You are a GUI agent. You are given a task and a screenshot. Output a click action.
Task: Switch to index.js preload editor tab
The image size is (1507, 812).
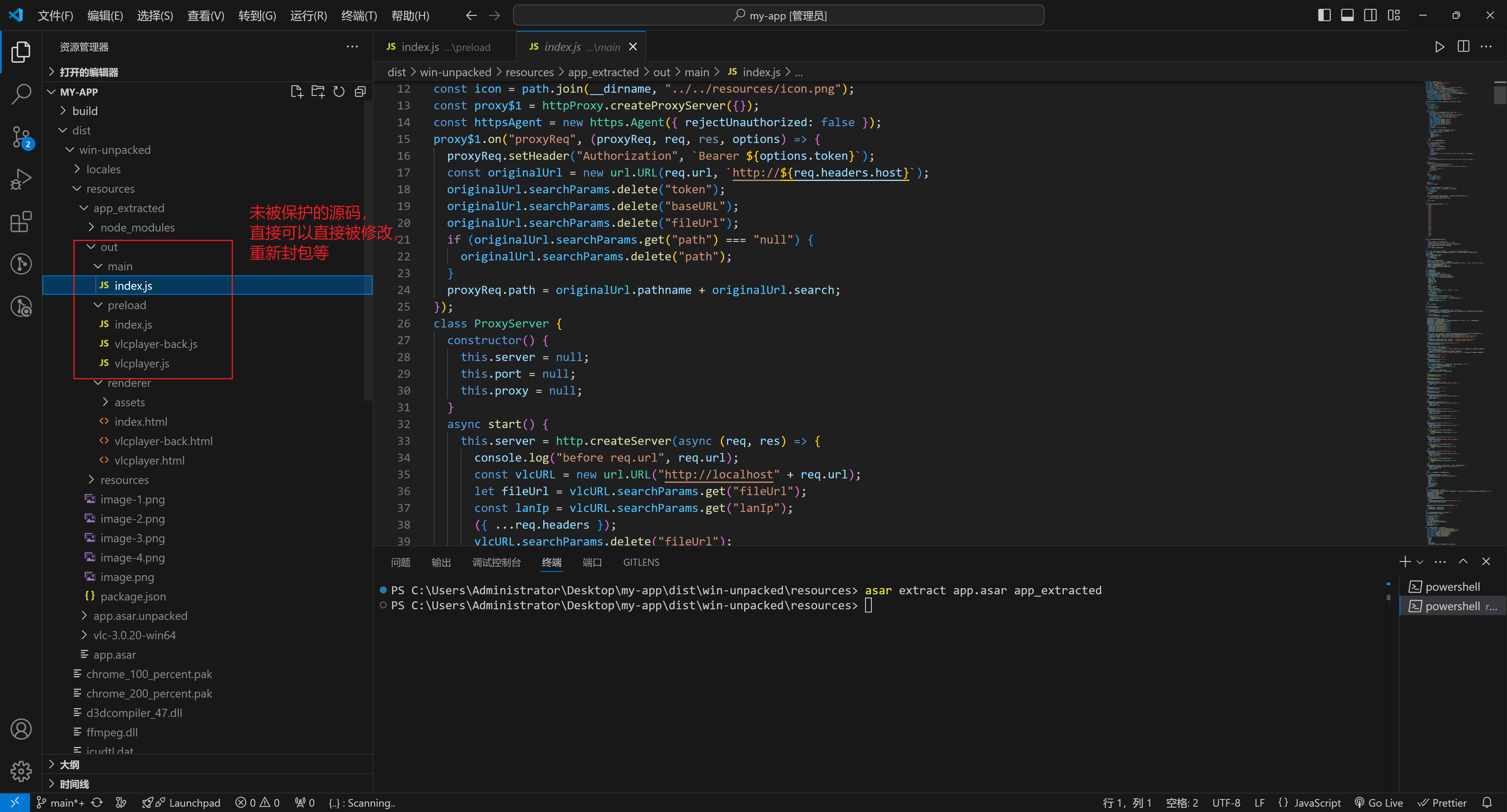pyautogui.click(x=445, y=47)
